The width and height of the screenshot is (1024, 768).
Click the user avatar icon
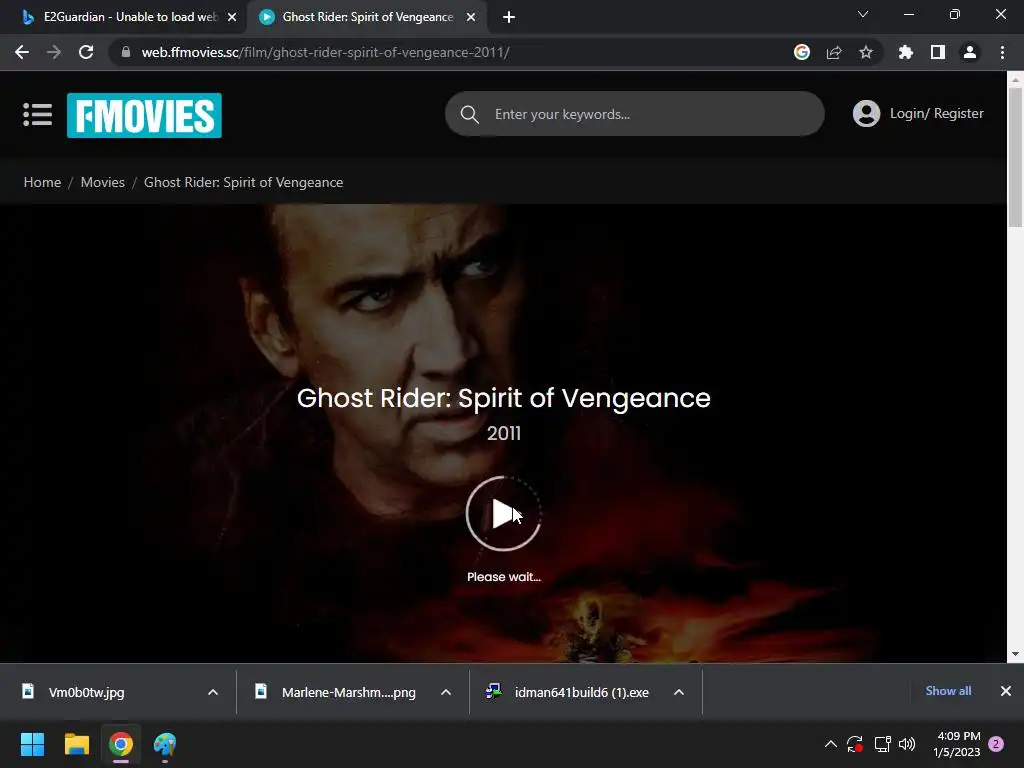866,114
